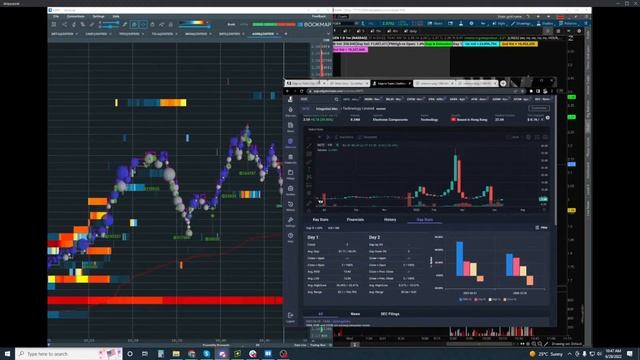Viewport: 640px width, 360px height.
Task: Open dropdown arrow on second Bookmap instrument tab
Action: click(110, 34)
